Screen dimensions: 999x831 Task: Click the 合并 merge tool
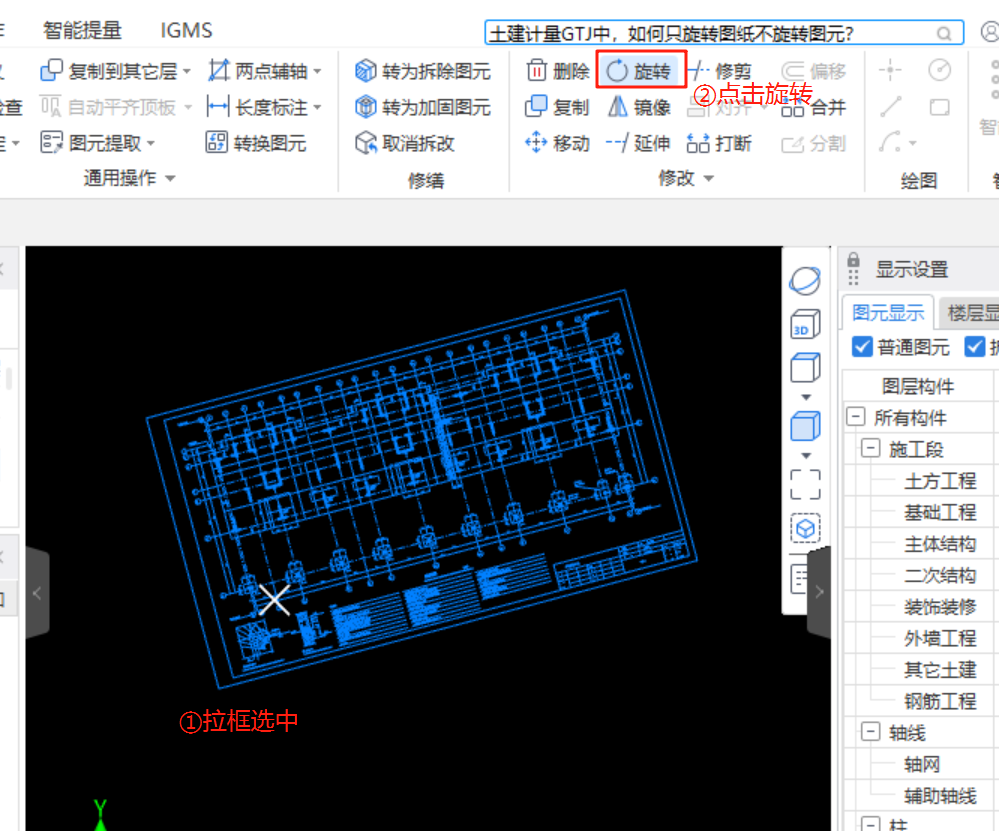tap(814, 107)
